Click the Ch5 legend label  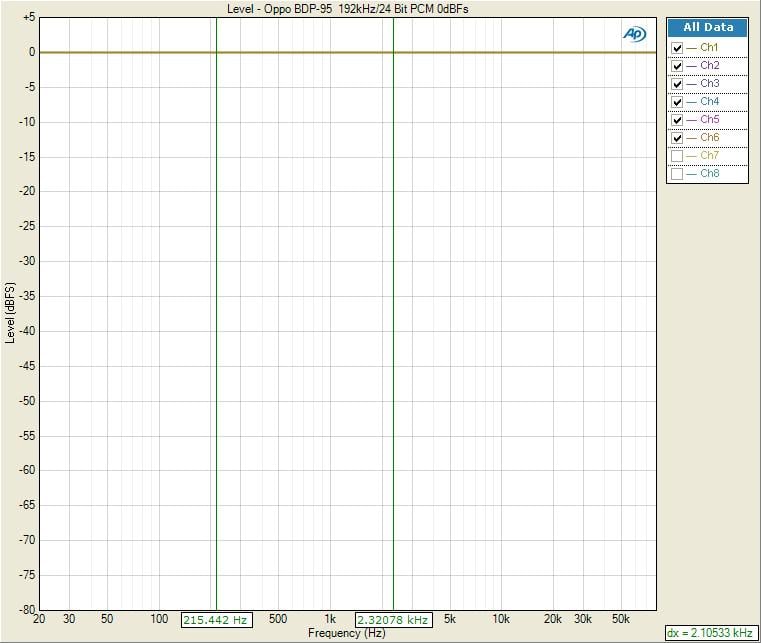point(710,119)
